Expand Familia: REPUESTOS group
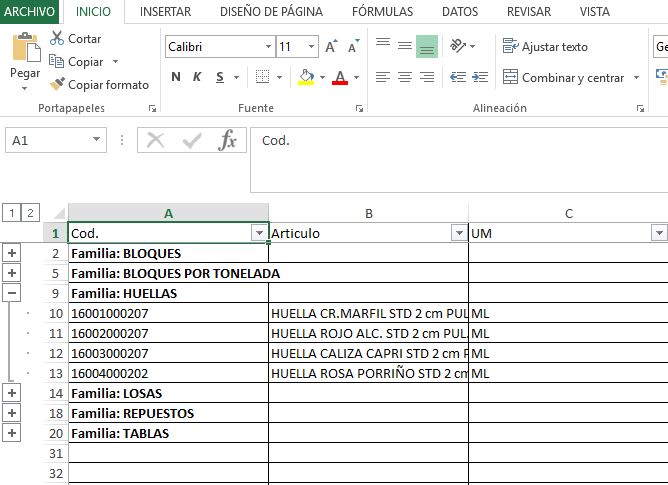The image size is (668, 485). point(12,413)
